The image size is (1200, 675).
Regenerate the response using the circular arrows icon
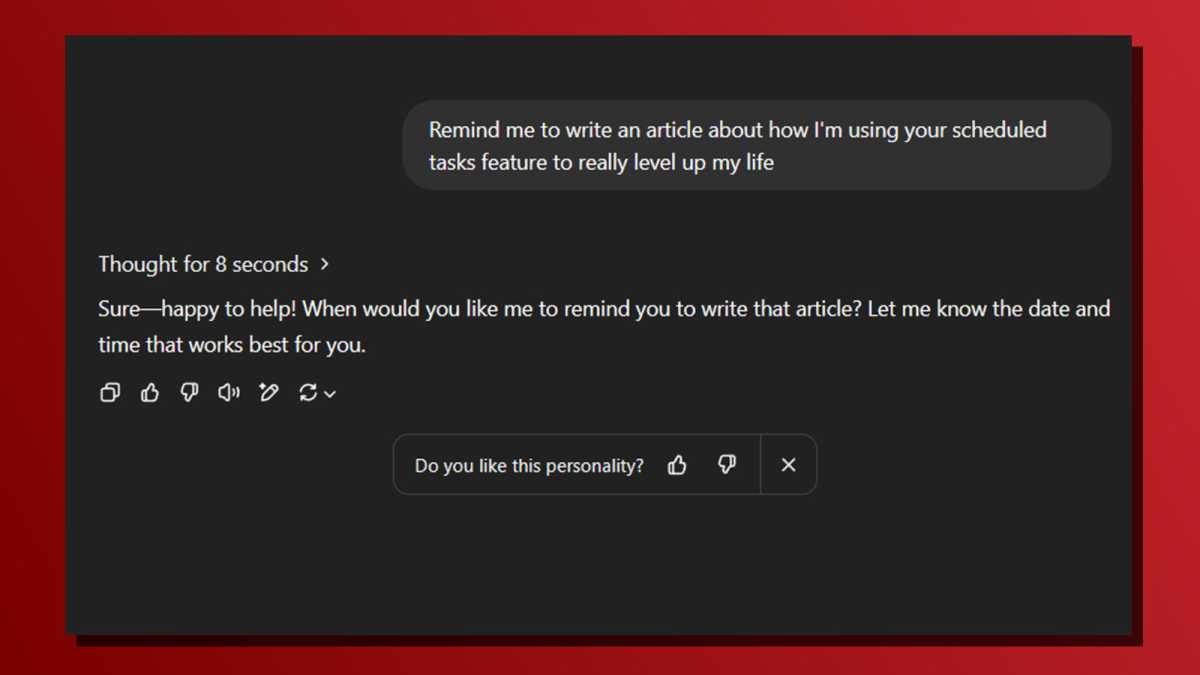point(308,393)
